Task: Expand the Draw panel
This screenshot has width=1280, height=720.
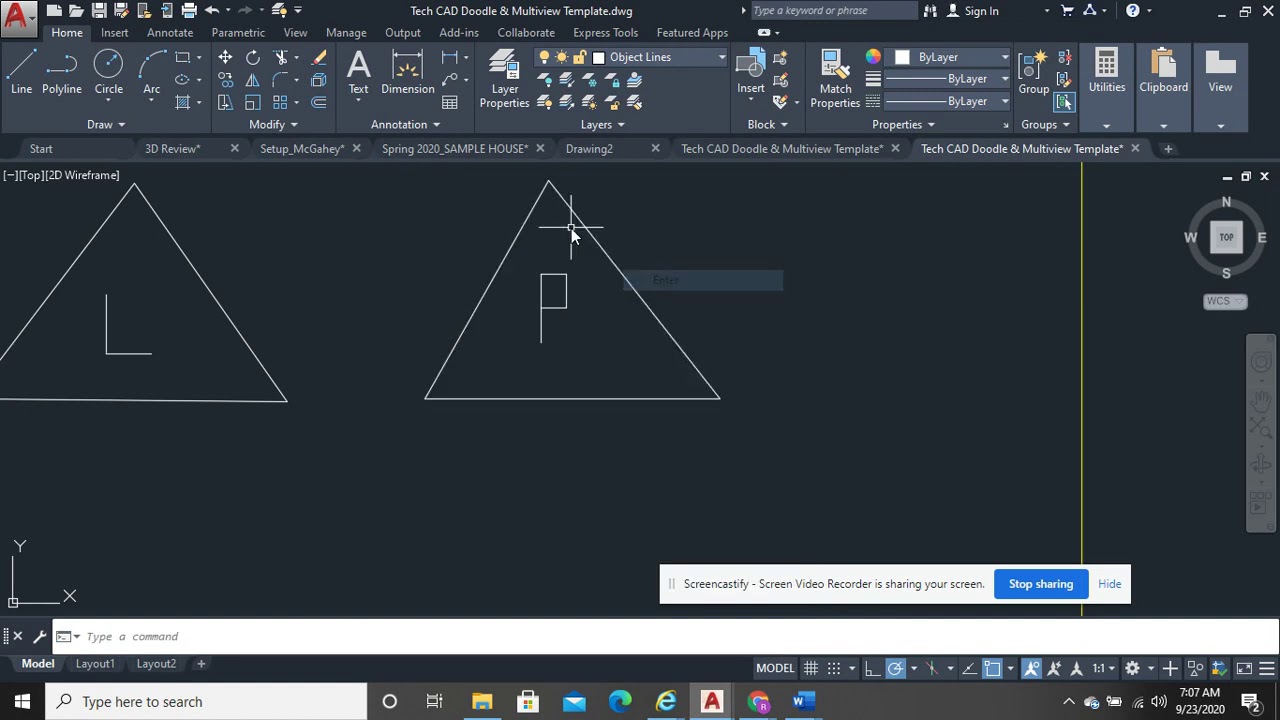Action: point(105,124)
